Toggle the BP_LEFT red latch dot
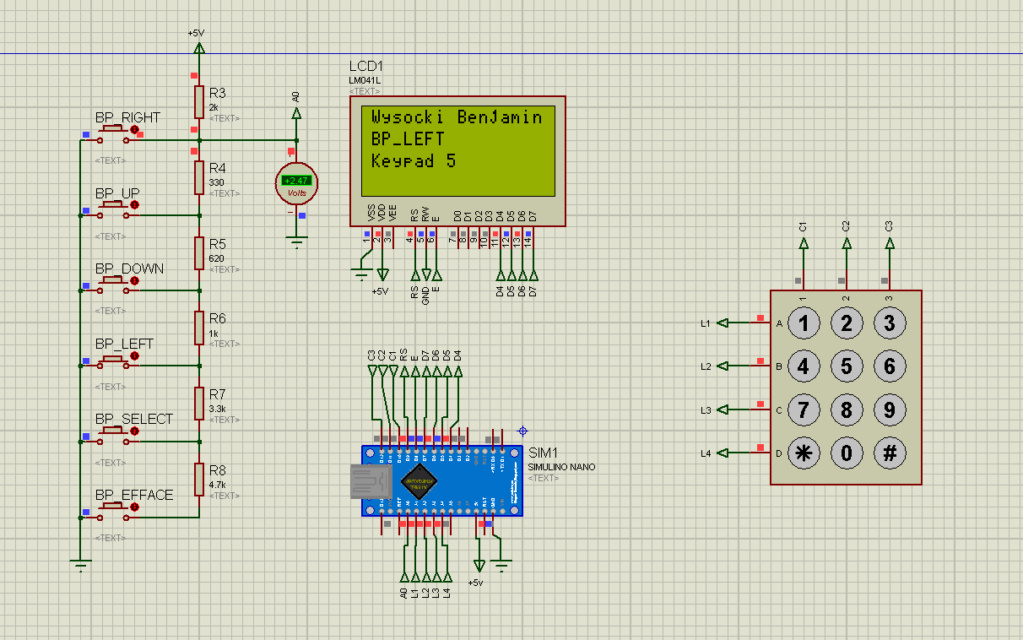This screenshot has height=640, width=1023. [x=134, y=356]
